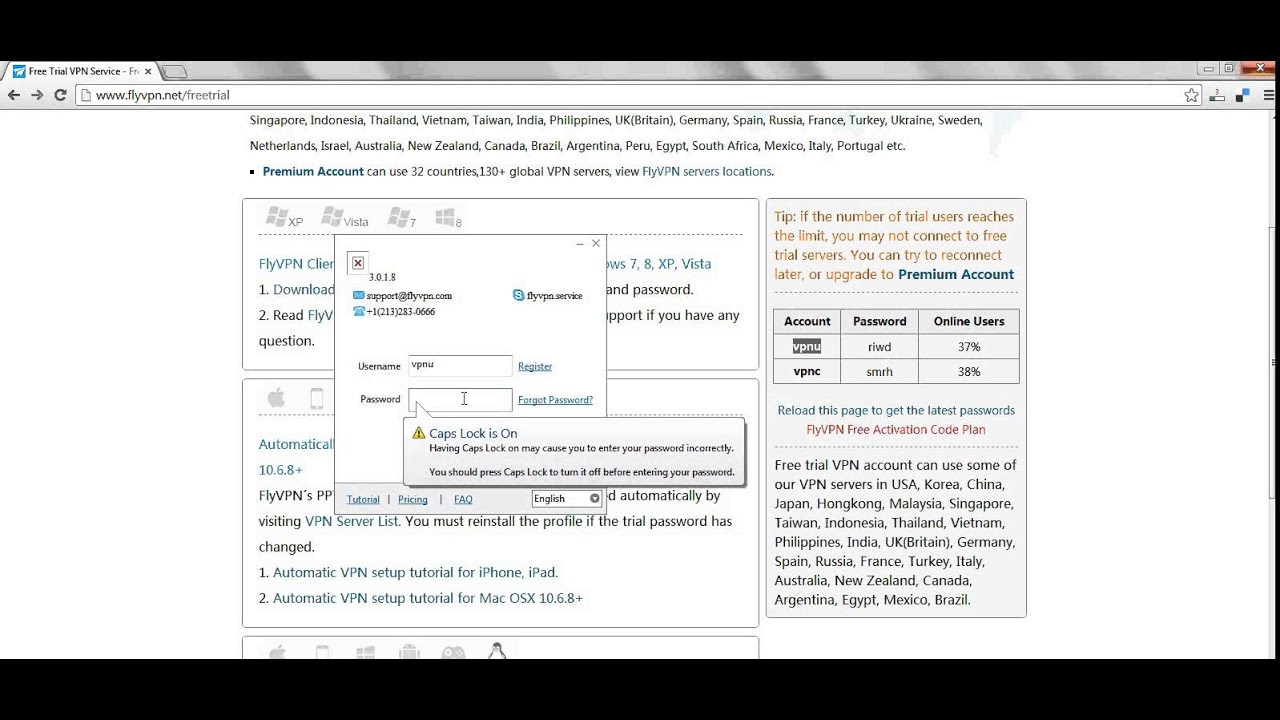The image size is (1280, 720).
Task: Open the Tutorial link in dialog footer
Action: 363,499
